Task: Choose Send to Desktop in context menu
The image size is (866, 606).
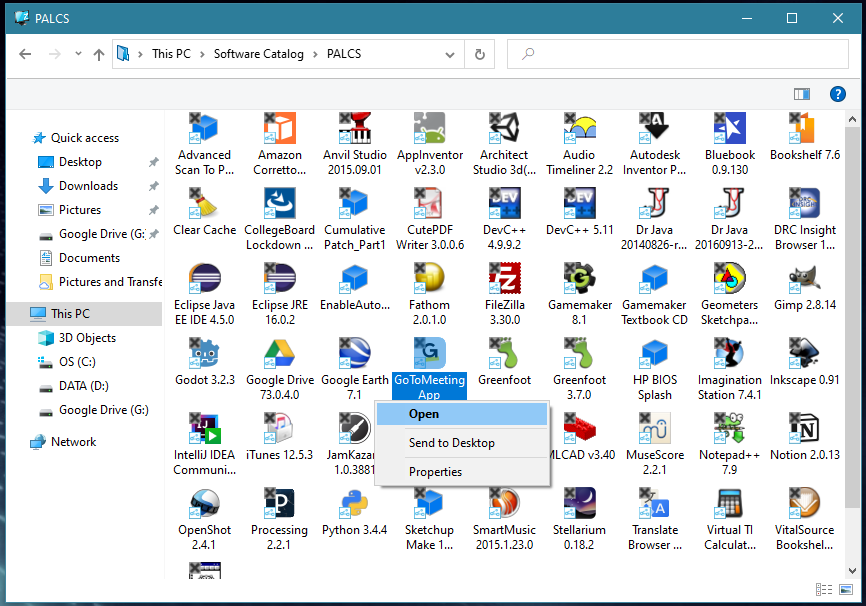Action: [462, 443]
